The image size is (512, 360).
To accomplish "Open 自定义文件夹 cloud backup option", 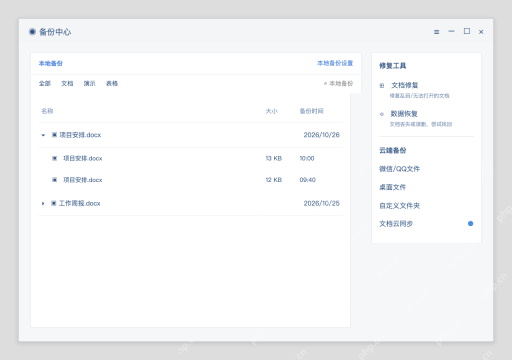I will [x=399, y=206].
